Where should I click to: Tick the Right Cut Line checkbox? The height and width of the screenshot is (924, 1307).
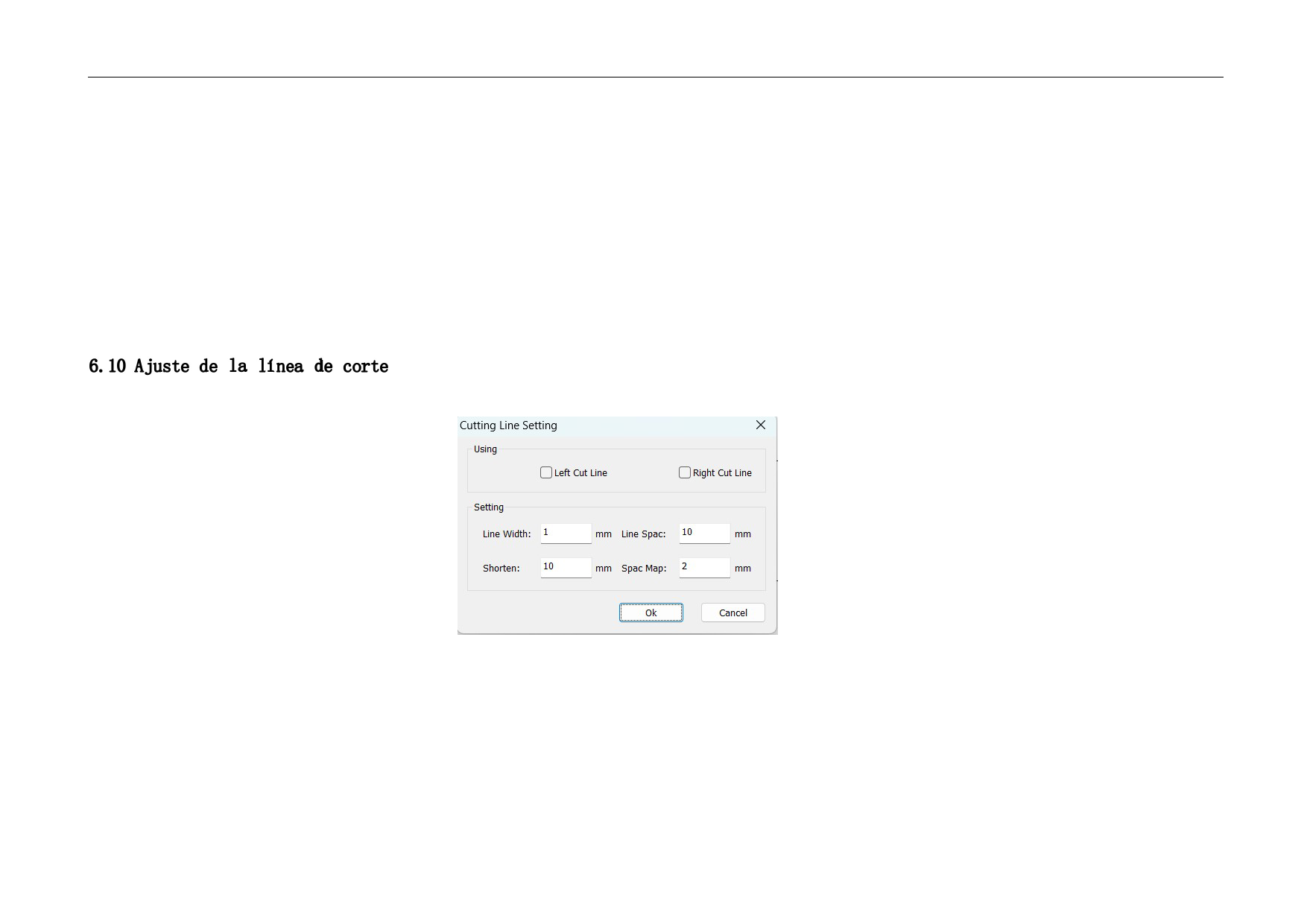[685, 472]
